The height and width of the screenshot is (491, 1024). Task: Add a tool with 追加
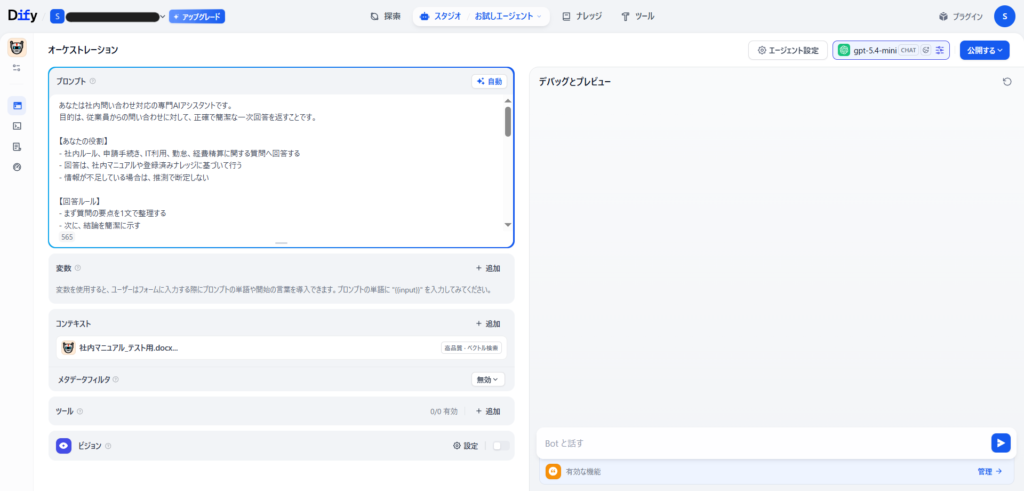(488, 411)
